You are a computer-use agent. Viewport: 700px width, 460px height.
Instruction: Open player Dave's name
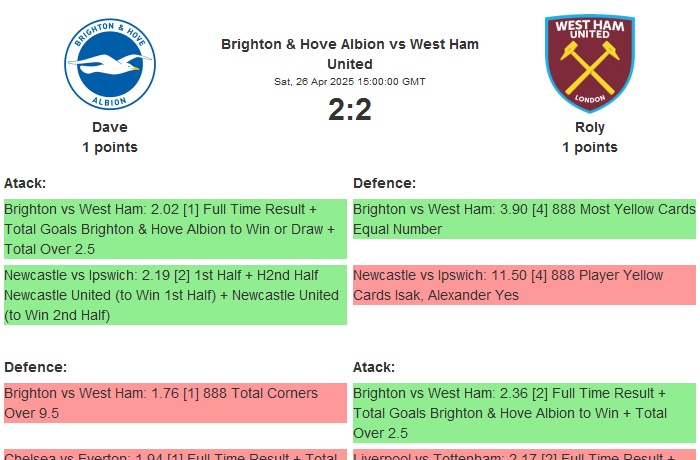pos(110,127)
